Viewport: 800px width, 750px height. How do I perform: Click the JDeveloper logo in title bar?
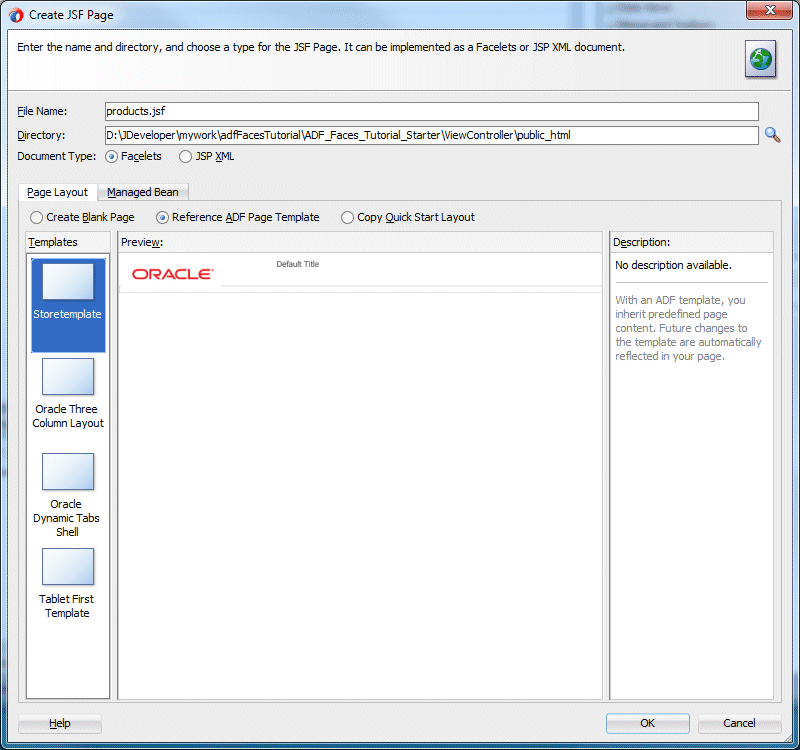click(16, 15)
